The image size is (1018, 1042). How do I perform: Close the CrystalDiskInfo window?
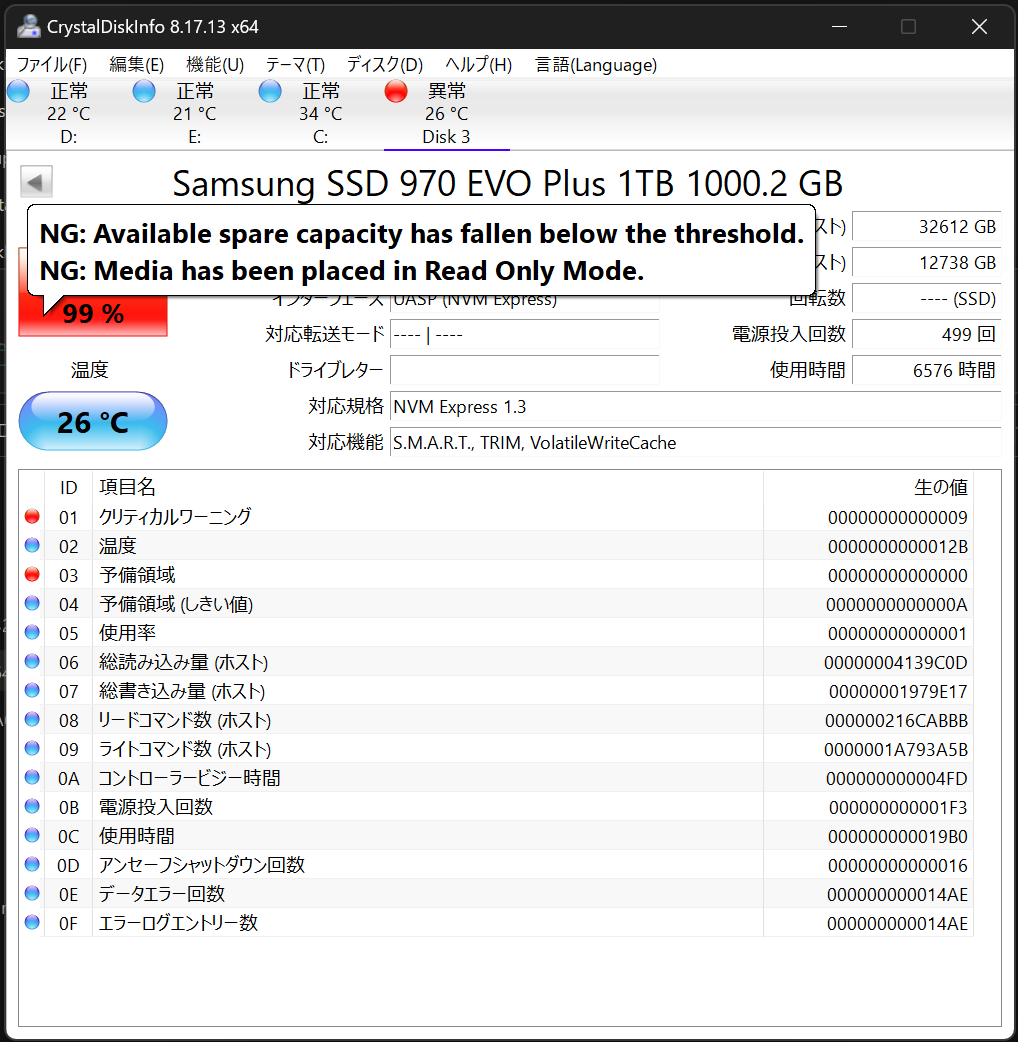979,27
